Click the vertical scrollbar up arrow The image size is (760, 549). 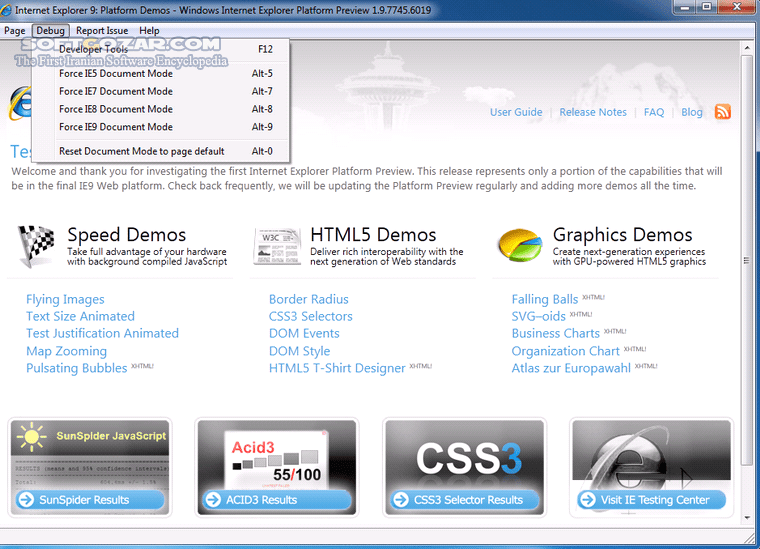click(x=747, y=47)
